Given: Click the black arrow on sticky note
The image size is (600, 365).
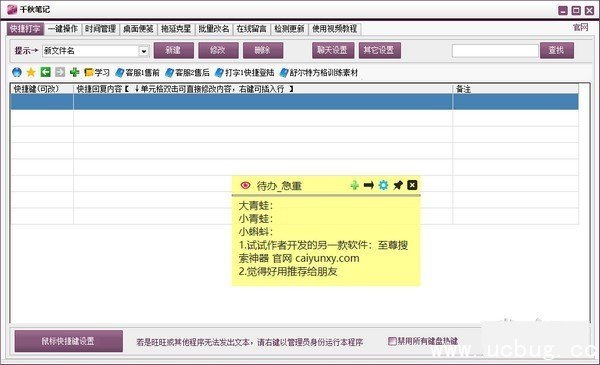Looking at the screenshot, I should [x=368, y=185].
